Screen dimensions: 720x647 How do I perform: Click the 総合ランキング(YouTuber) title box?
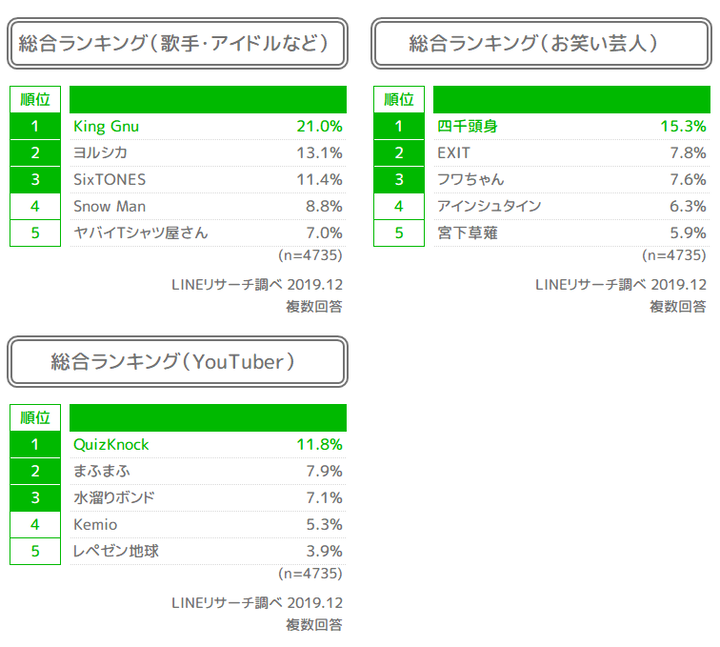pyautogui.click(x=178, y=362)
